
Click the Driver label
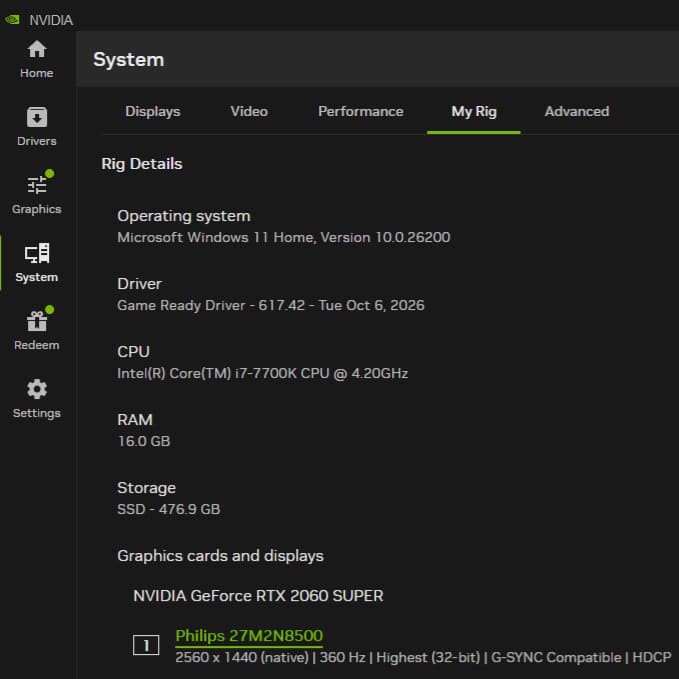(x=139, y=284)
